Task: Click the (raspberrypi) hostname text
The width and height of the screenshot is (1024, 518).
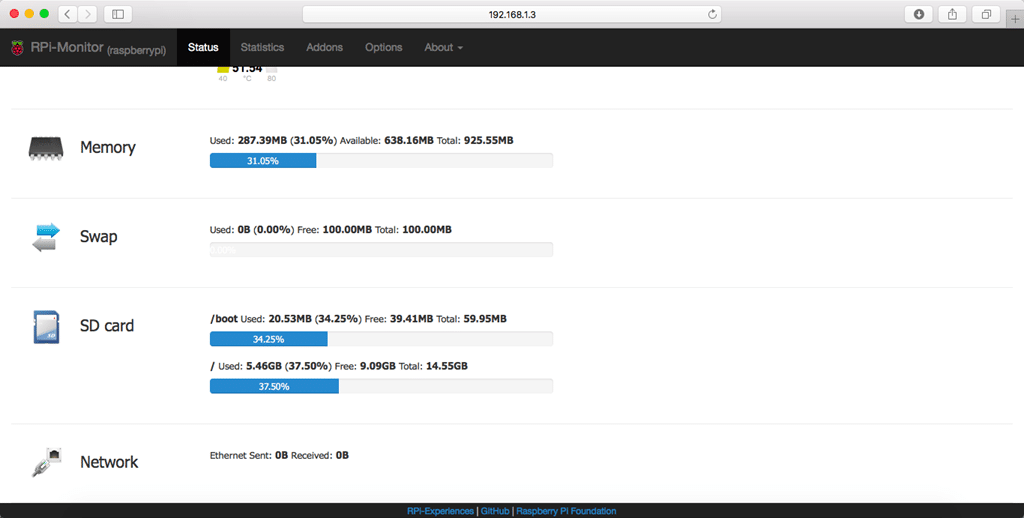Action: tap(137, 50)
